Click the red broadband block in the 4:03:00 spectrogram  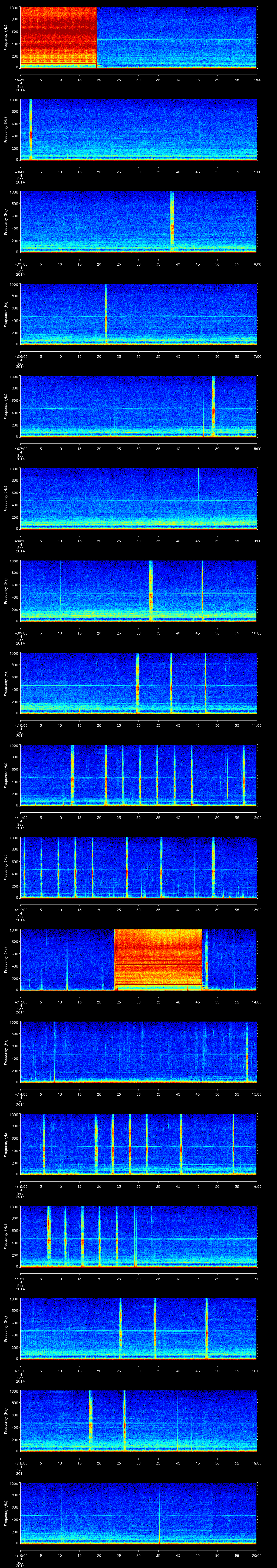point(58,36)
